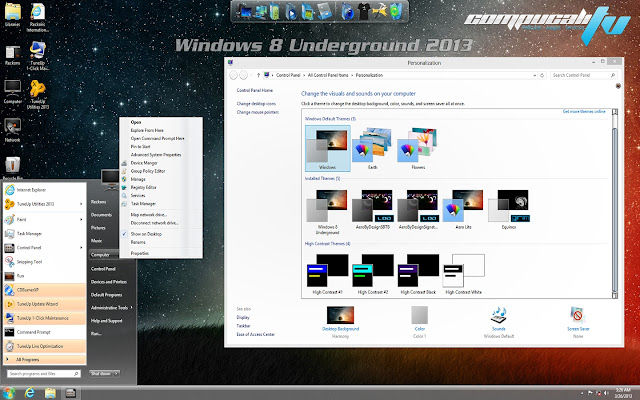
Task: Click the Search programs and files box
Action: click(x=44, y=373)
